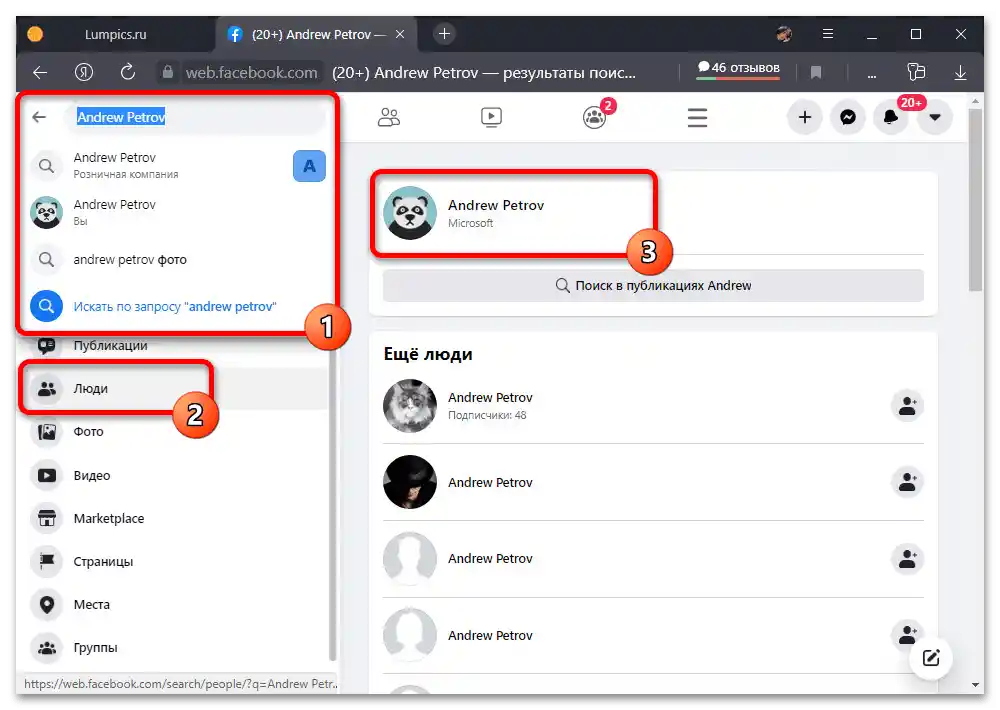Open the browser hamburger menu in title bar

[x=827, y=34]
